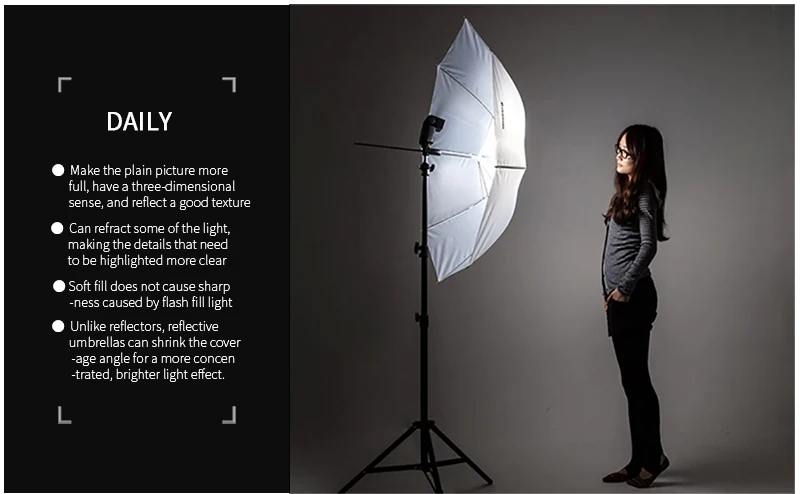This screenshot has width=800, height=494.
Task: Click the bullet before 'Can refract some'
Action: (x=57, y=228)
